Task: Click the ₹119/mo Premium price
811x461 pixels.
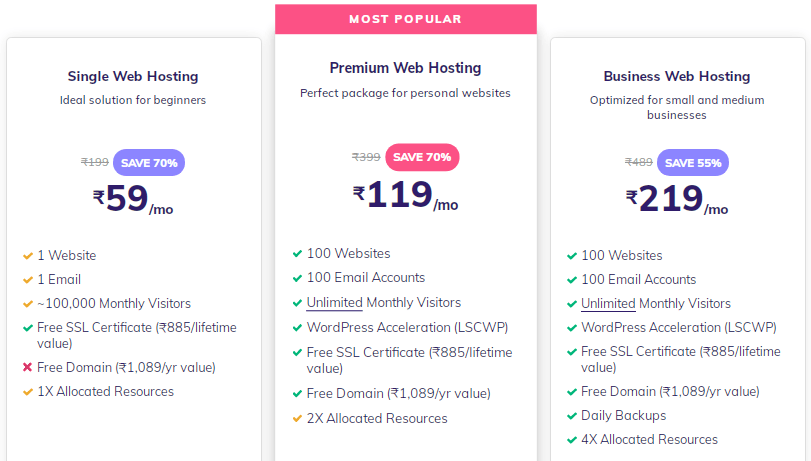Action: (x=405, y=195)
